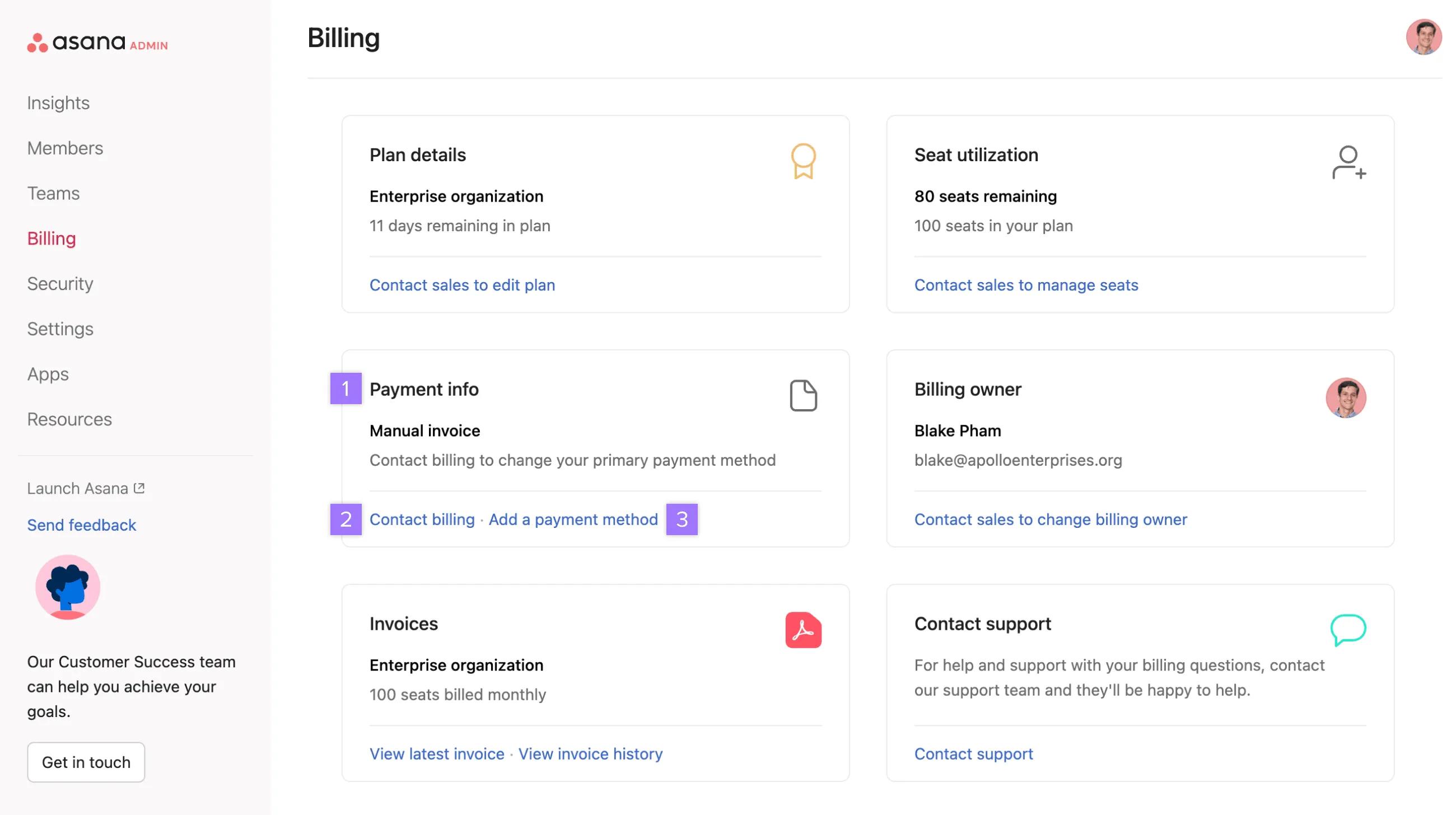Viewport: 1456px width, 815px height.
Task: Open your profile avatar at top right
Action: 1425,38
